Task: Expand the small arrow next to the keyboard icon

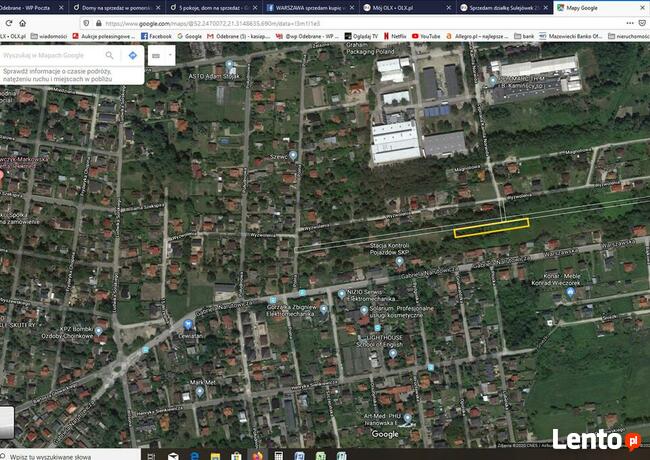Action: click(x=170, y=55)
